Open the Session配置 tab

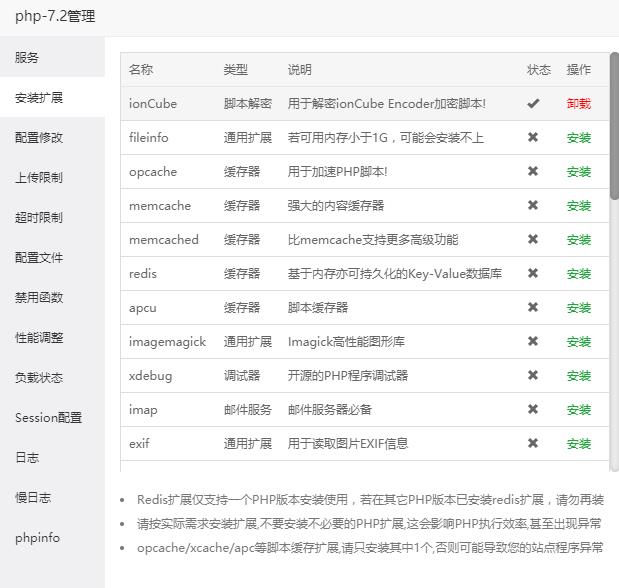tap(52, 417)
